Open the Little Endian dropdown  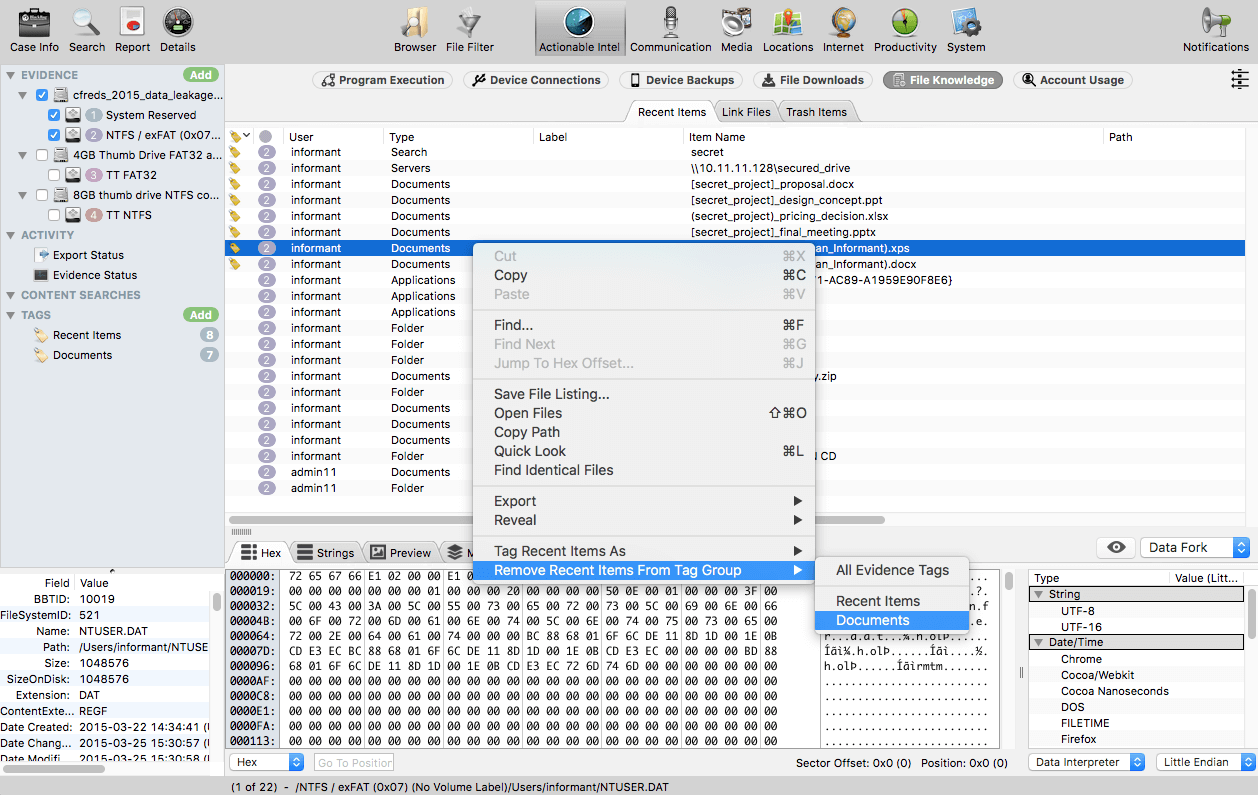(1204, 761)
